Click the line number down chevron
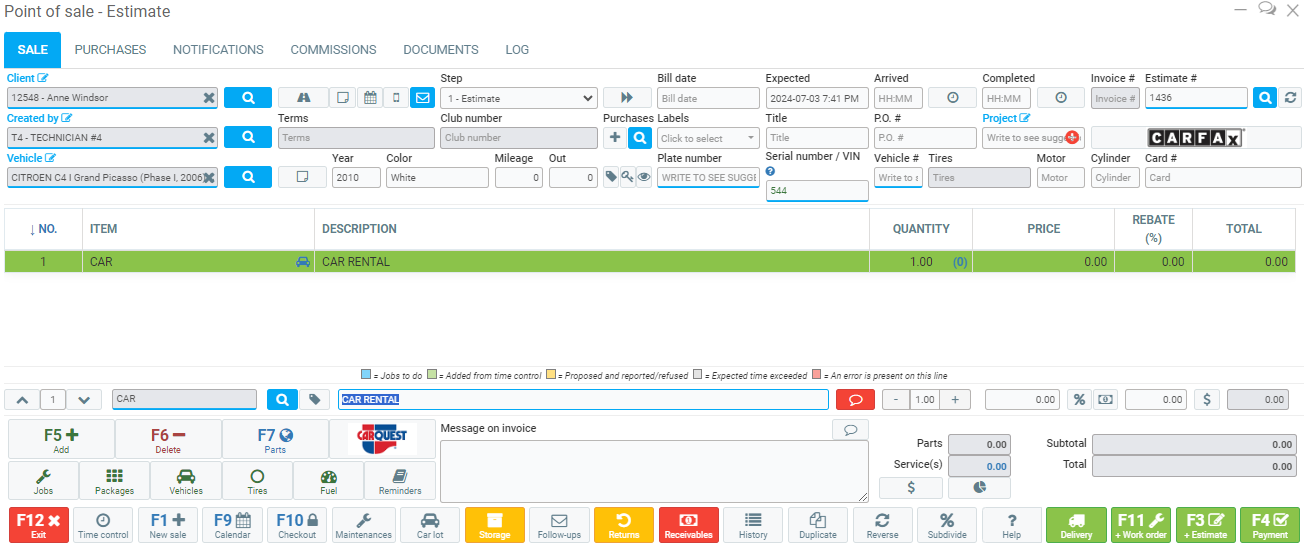This screenshot has height=548, width=1304. [84, 399]
